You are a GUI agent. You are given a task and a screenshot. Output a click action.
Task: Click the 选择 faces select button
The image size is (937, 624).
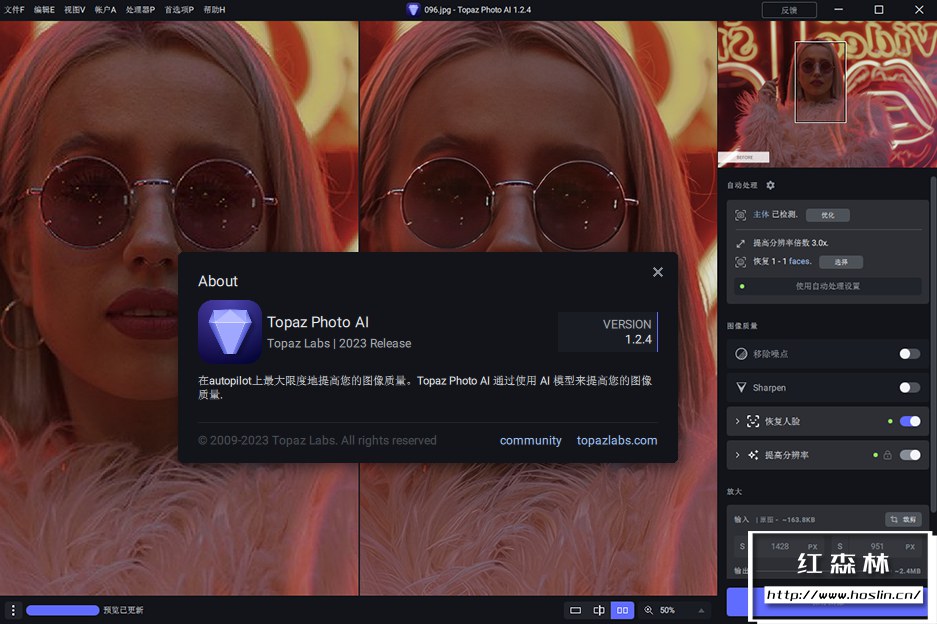841,262
